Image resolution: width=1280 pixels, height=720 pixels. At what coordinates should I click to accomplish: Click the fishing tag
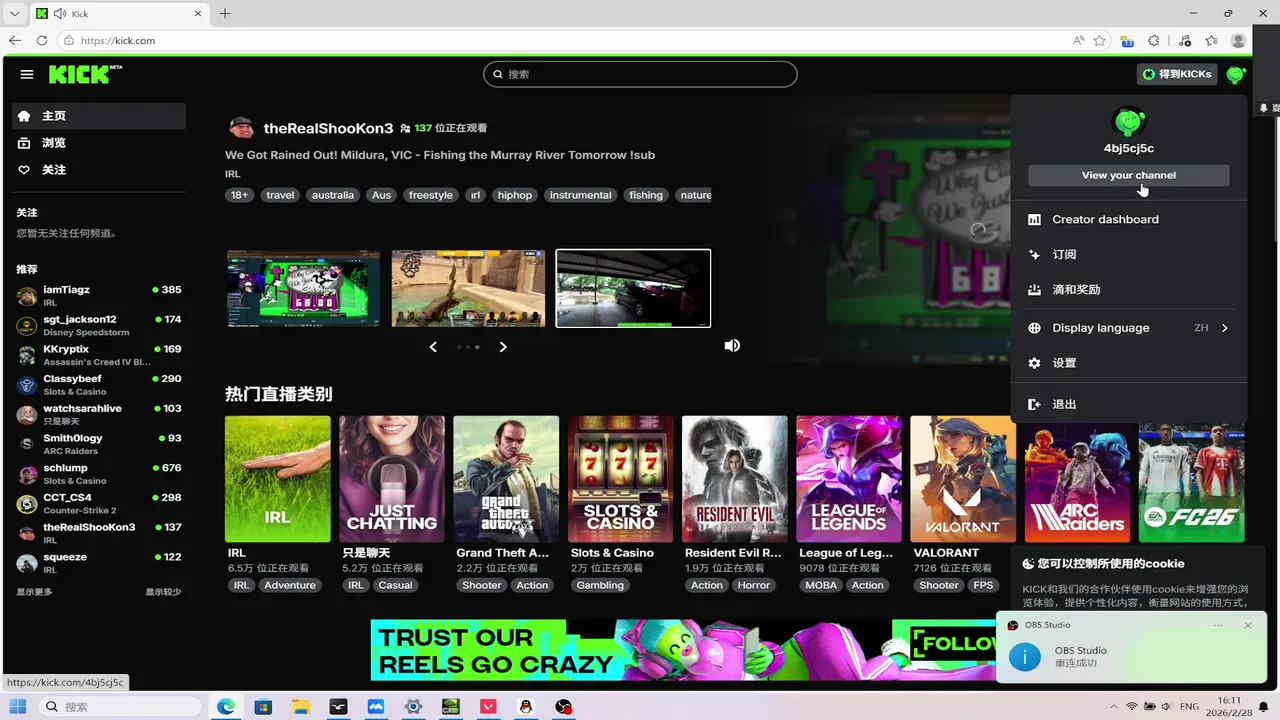pos(646,195)
